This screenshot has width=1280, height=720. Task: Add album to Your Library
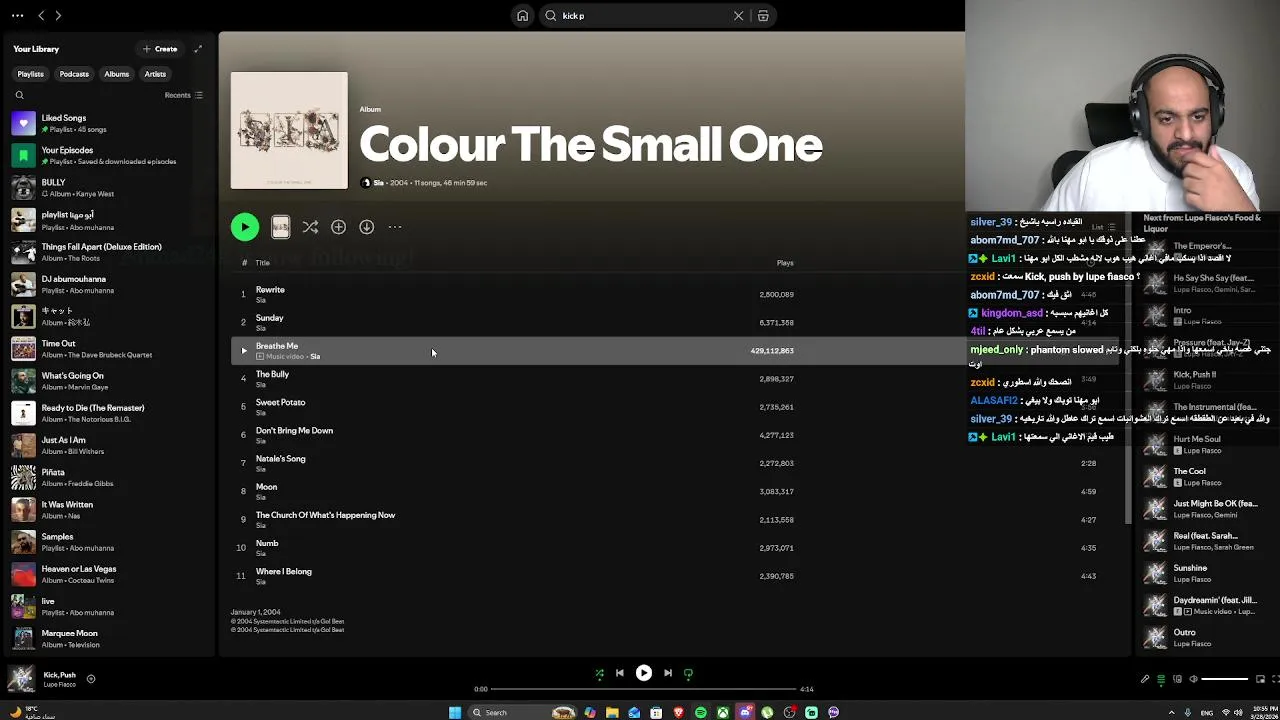[338, 227]
